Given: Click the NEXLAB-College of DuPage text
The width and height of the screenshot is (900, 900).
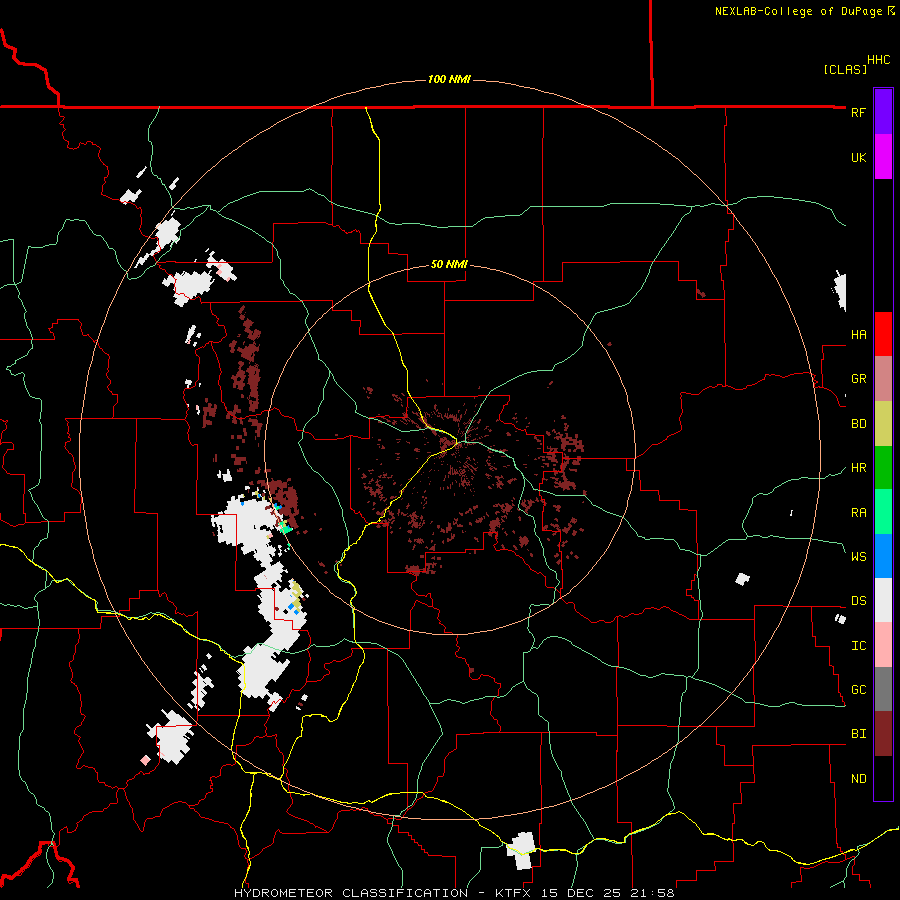Looking at the screenshot, I should pos(800,11).
